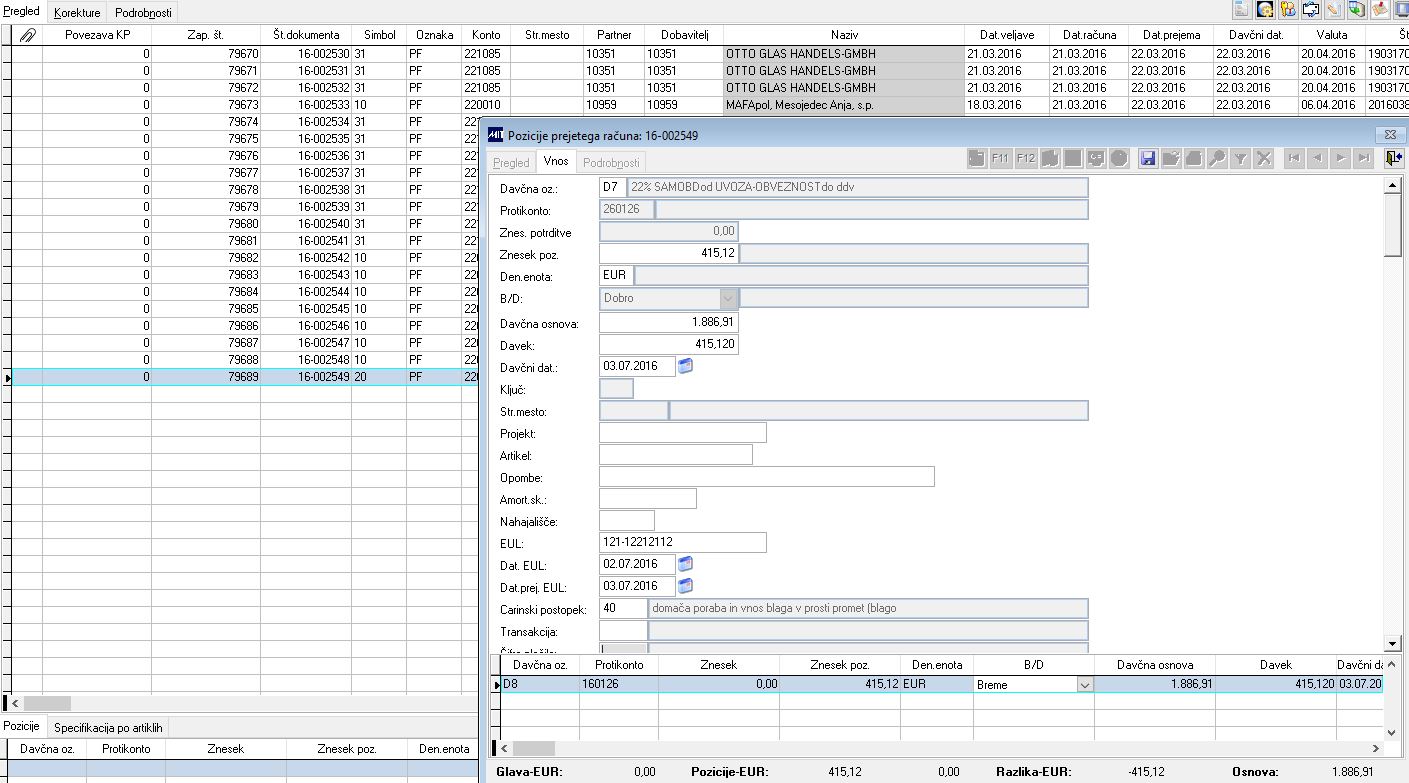Click the Davčna osnova field with 1.886,91
This screenshot has height=783, width=1409.
[668, 323]
